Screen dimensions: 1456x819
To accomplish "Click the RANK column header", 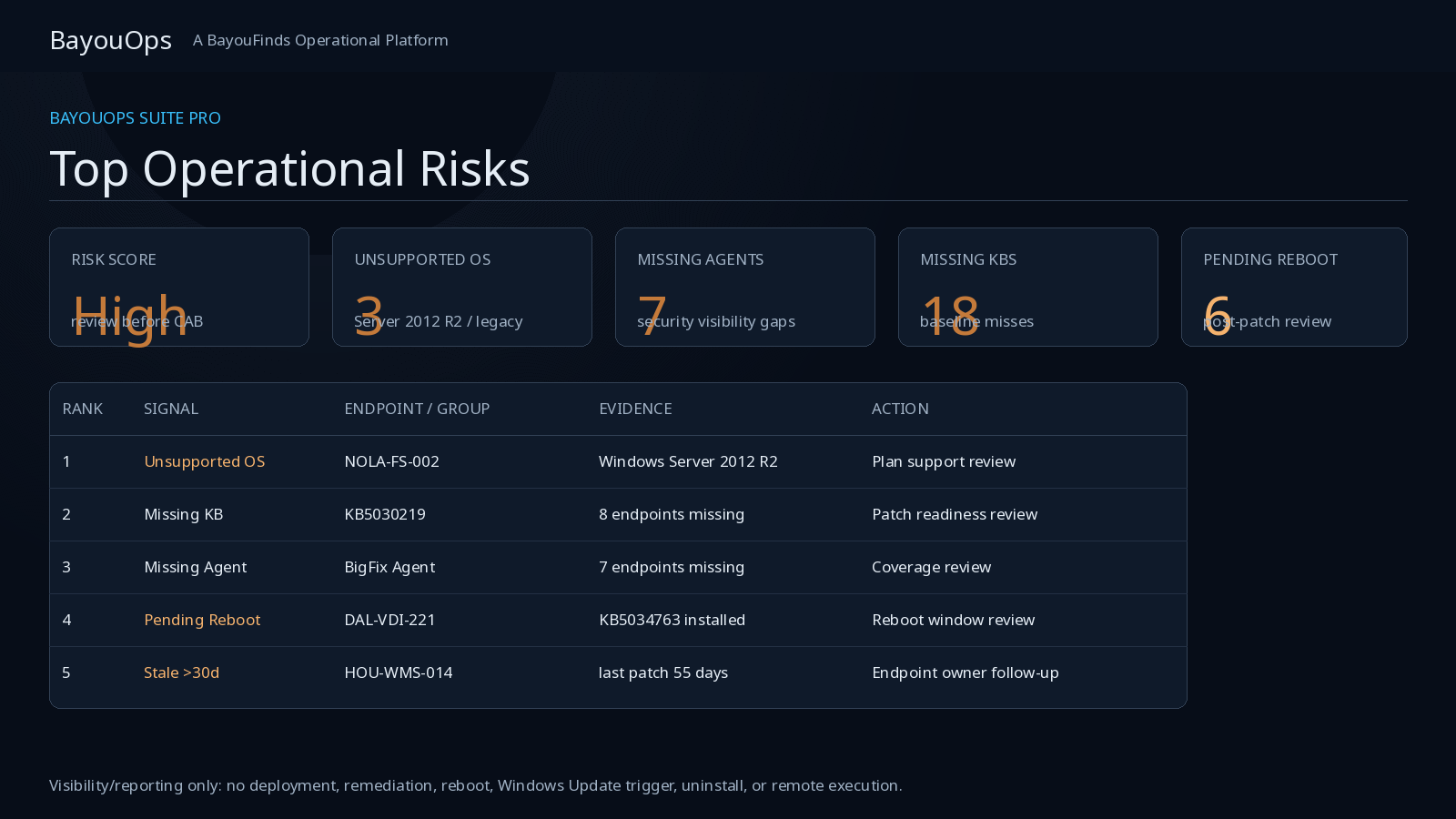I will click(82, 409).
